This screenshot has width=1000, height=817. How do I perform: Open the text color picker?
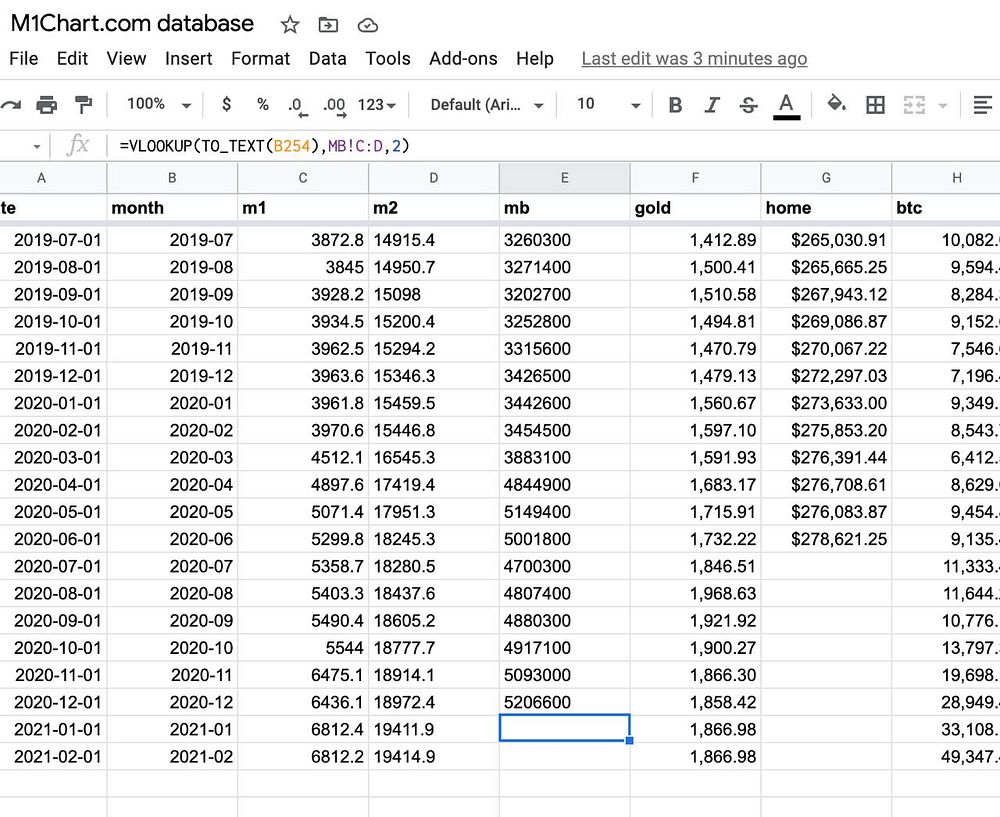(787, 104)
